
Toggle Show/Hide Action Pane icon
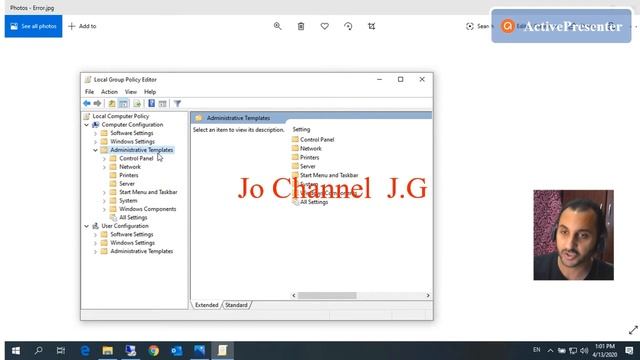(162, 104)
